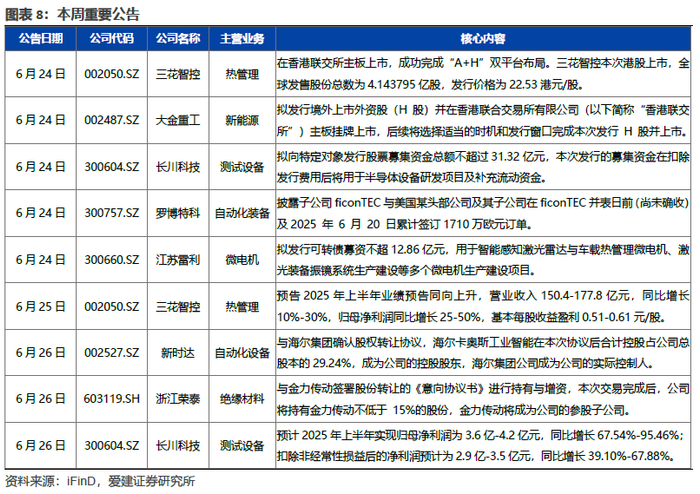Click company name 江苏雷利

178,260
